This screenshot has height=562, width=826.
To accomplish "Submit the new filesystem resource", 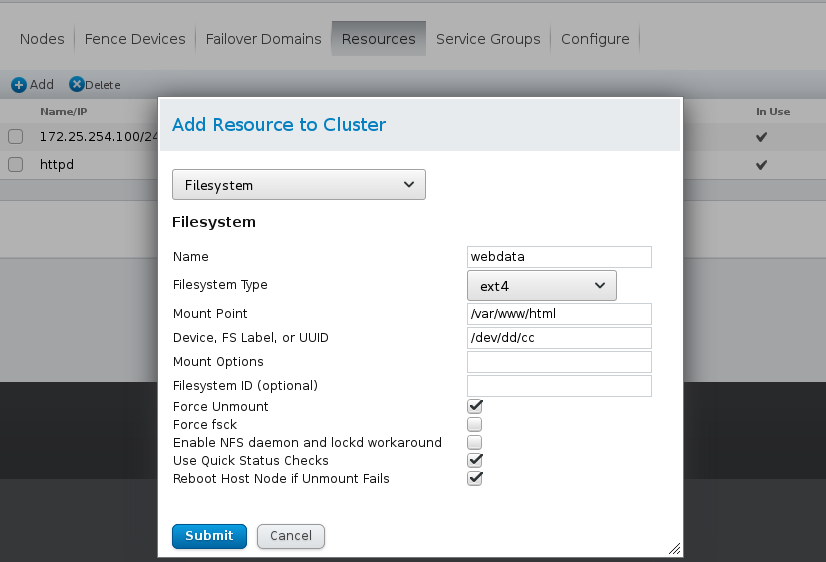I will click(209, 536).
